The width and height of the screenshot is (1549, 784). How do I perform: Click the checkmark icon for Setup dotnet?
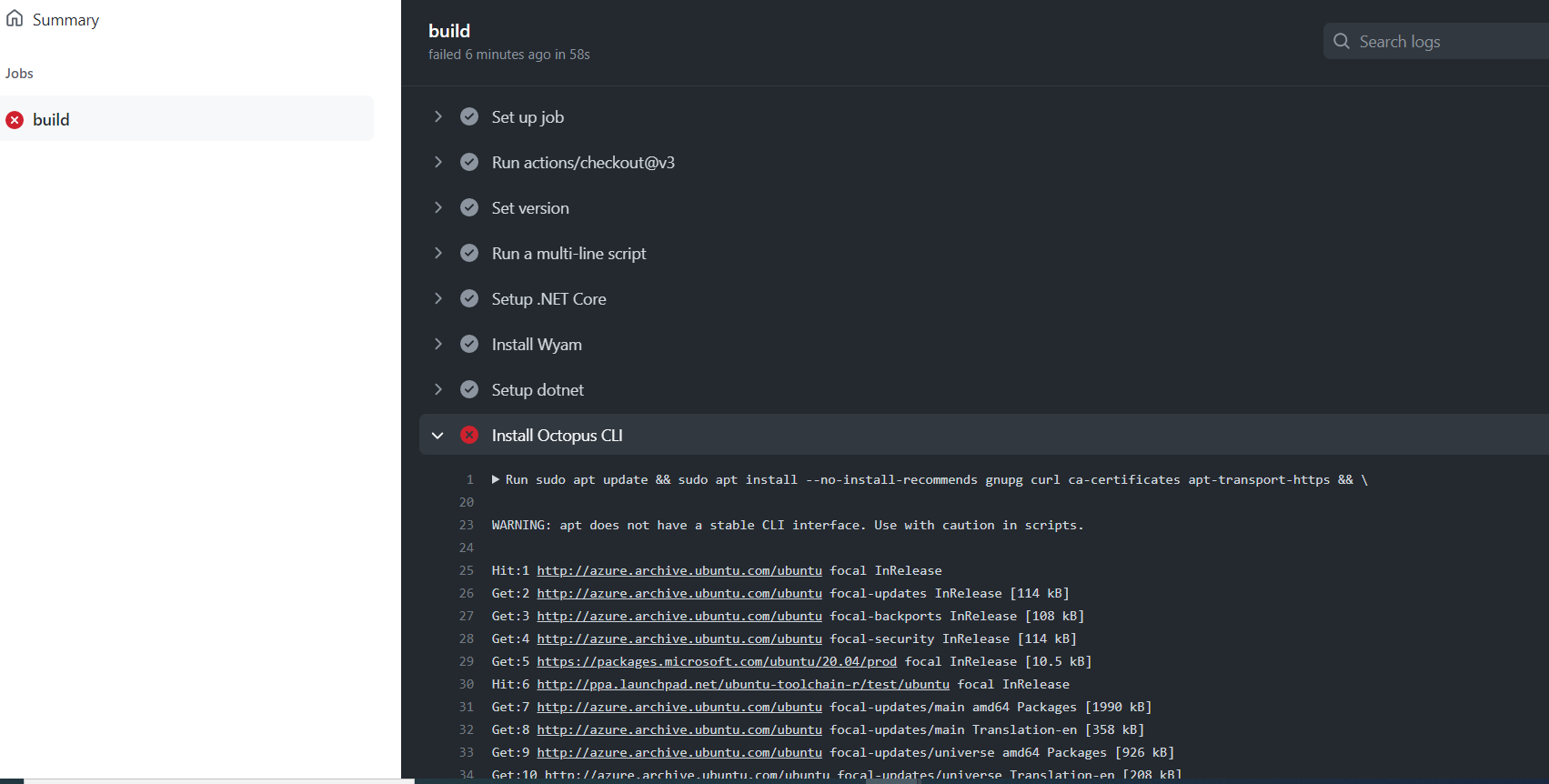coord(469,389)
